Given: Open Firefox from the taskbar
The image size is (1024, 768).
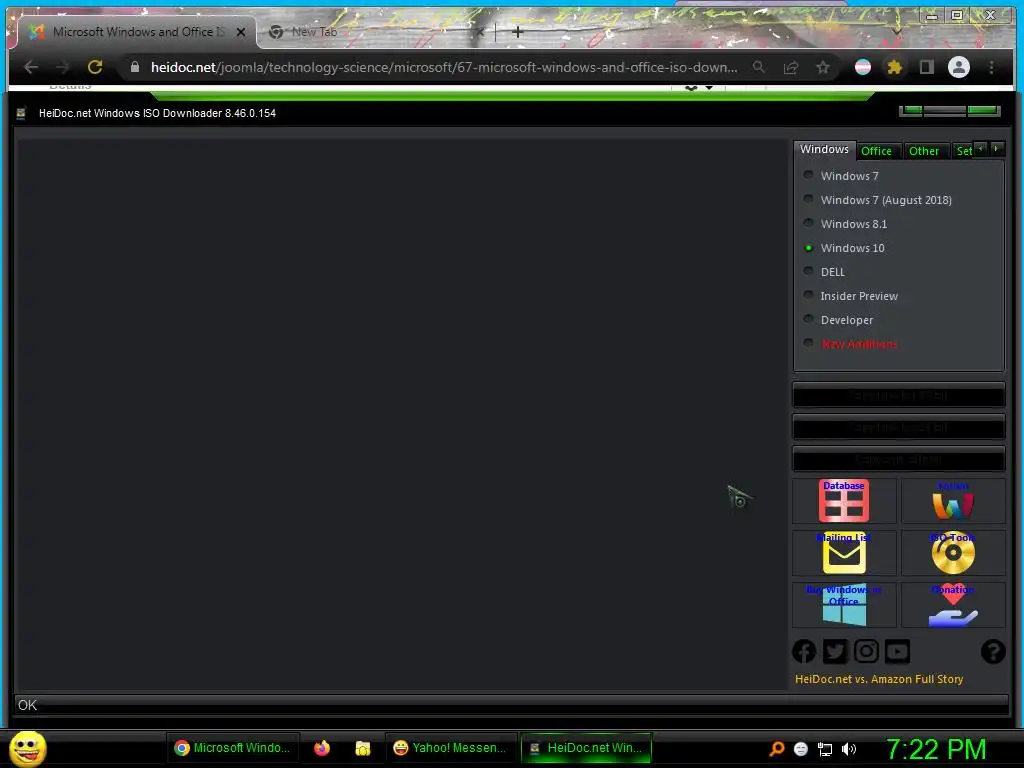Looking at the screenshot, I should click(x=322, y=748).
